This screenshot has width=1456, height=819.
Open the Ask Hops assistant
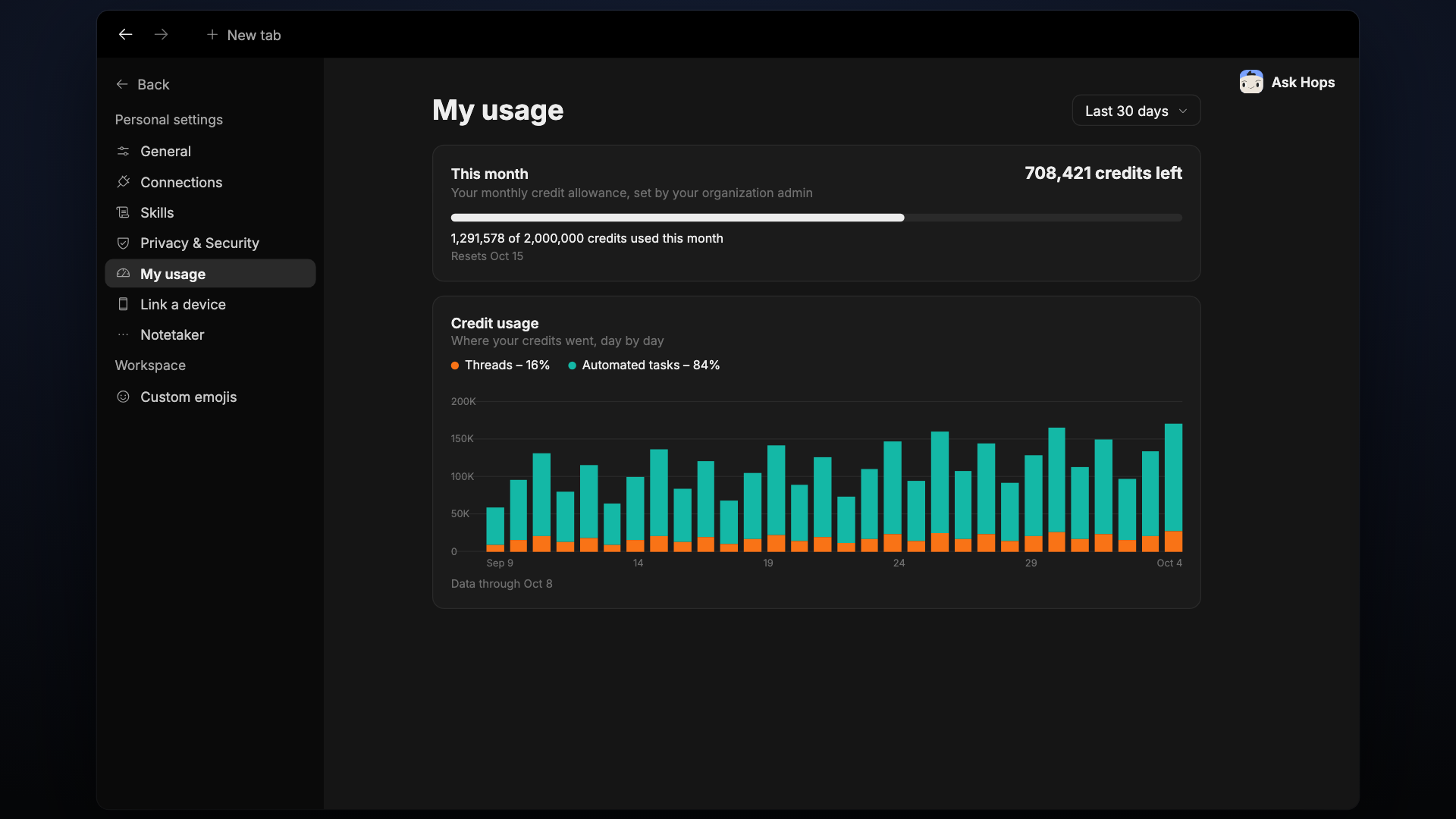click(x=1287, y=82)
